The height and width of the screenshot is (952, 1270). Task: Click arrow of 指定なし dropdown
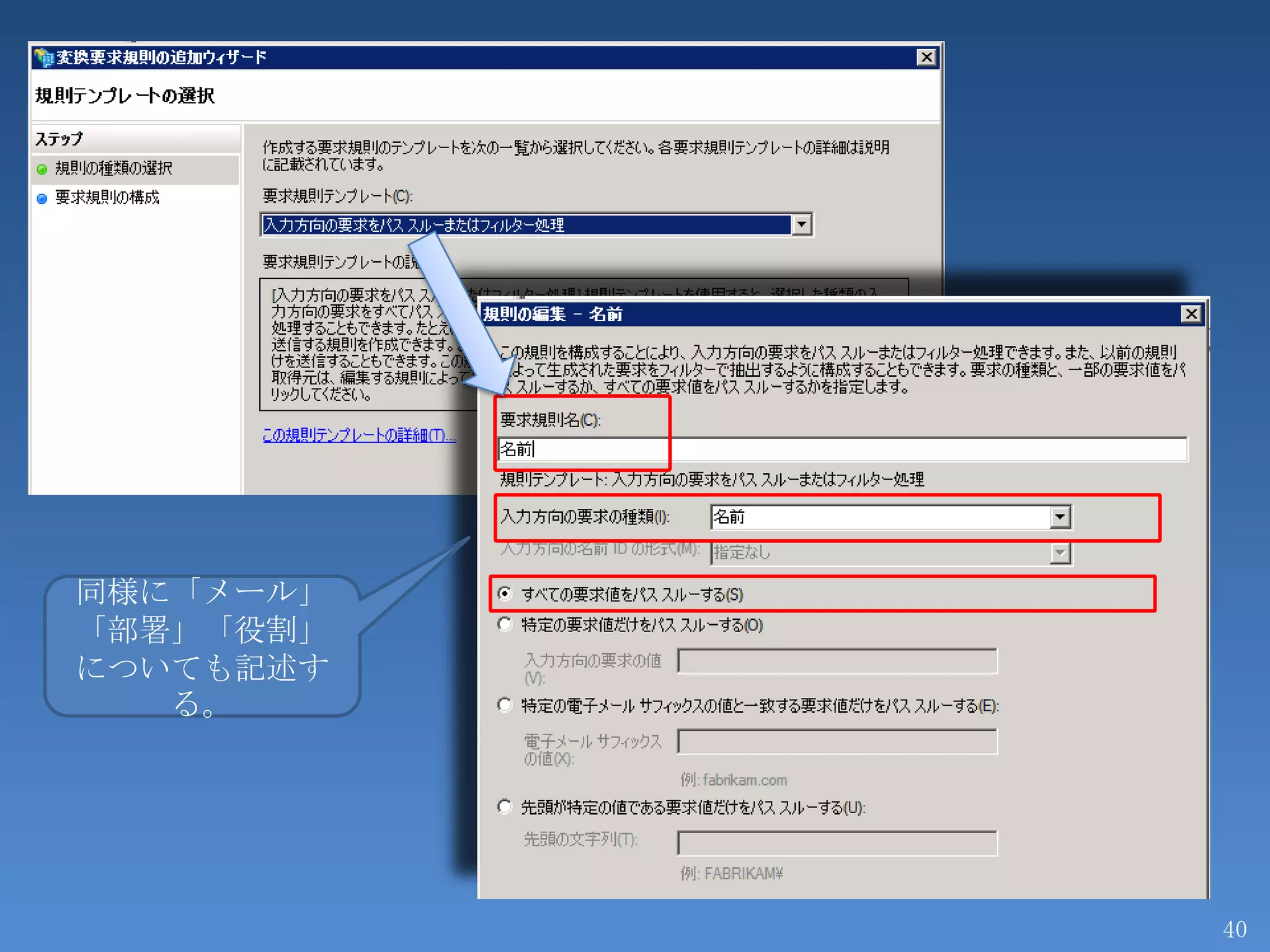click(1060, 553)
